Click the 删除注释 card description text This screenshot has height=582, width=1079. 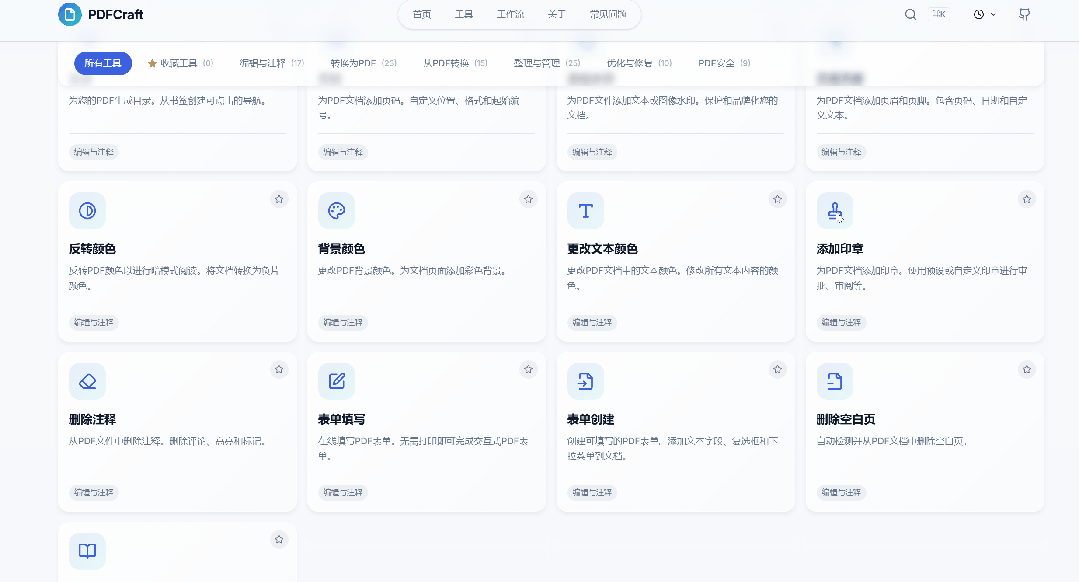(167, 441)
